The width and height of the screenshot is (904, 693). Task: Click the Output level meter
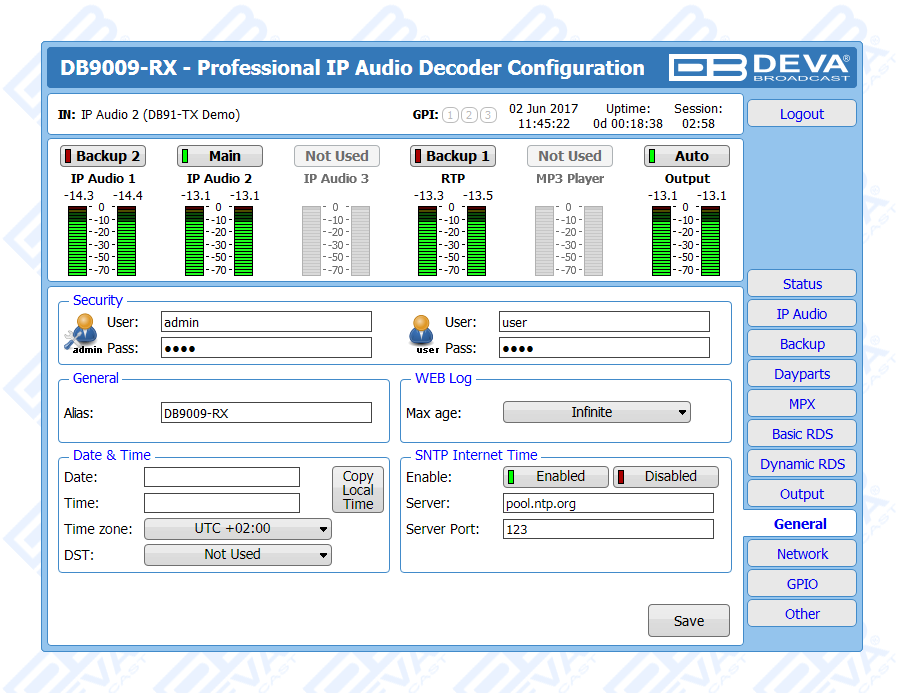point(687,240)
